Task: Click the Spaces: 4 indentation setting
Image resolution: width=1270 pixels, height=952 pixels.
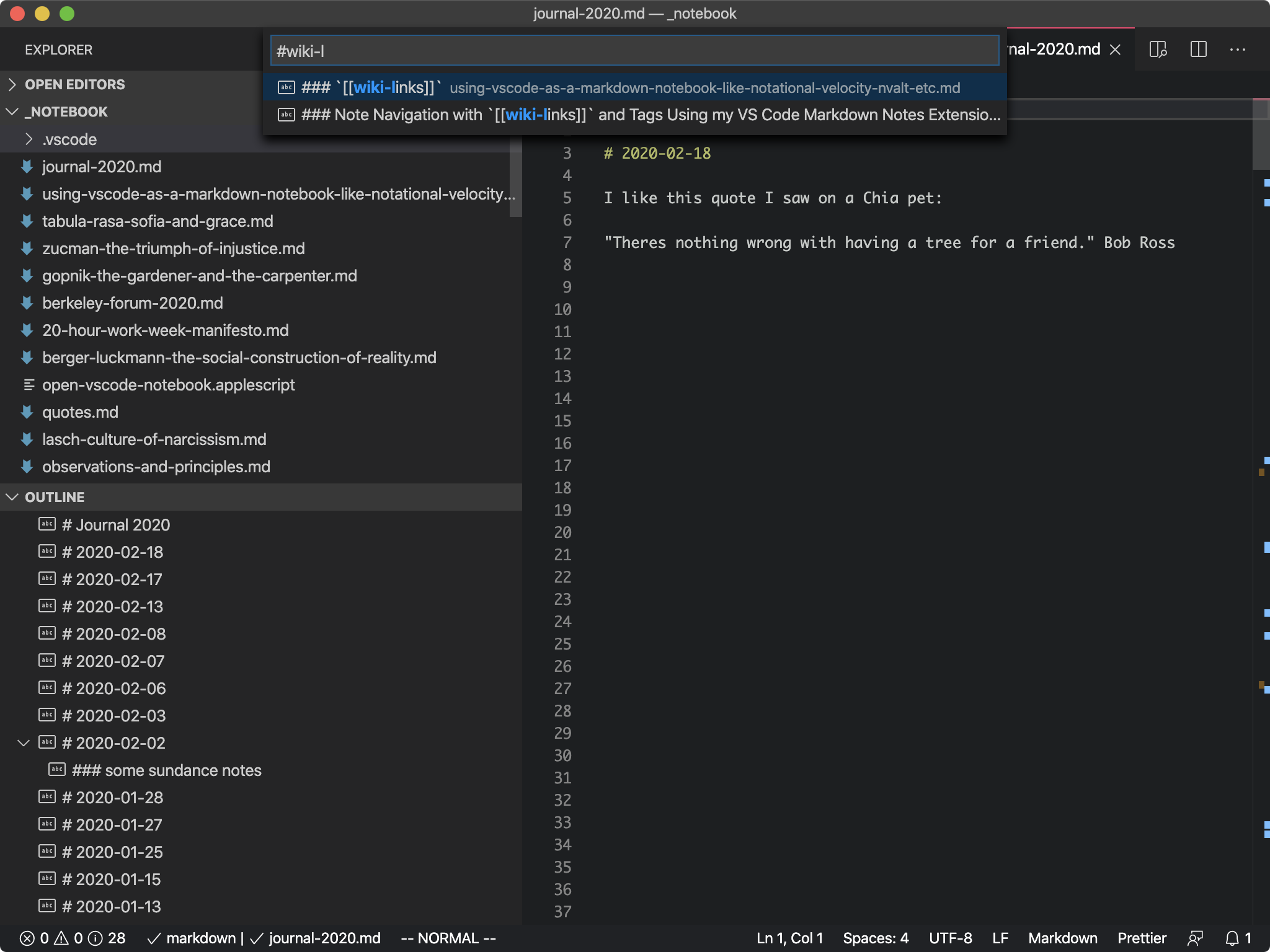Action: pos(875,938)
